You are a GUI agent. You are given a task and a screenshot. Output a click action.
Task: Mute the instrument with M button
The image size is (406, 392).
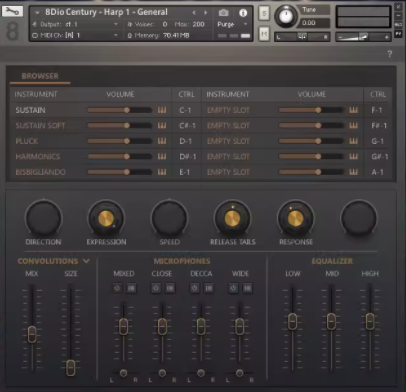pyautogui.click(x=264, y=34)
